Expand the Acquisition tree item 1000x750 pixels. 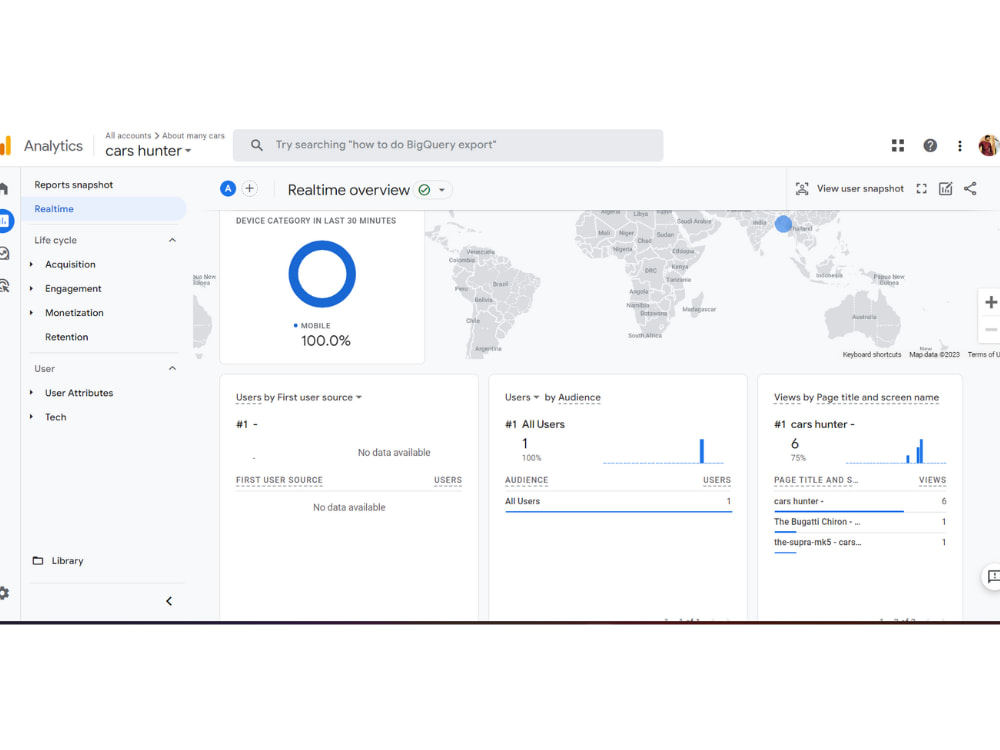tap(31, 264)
